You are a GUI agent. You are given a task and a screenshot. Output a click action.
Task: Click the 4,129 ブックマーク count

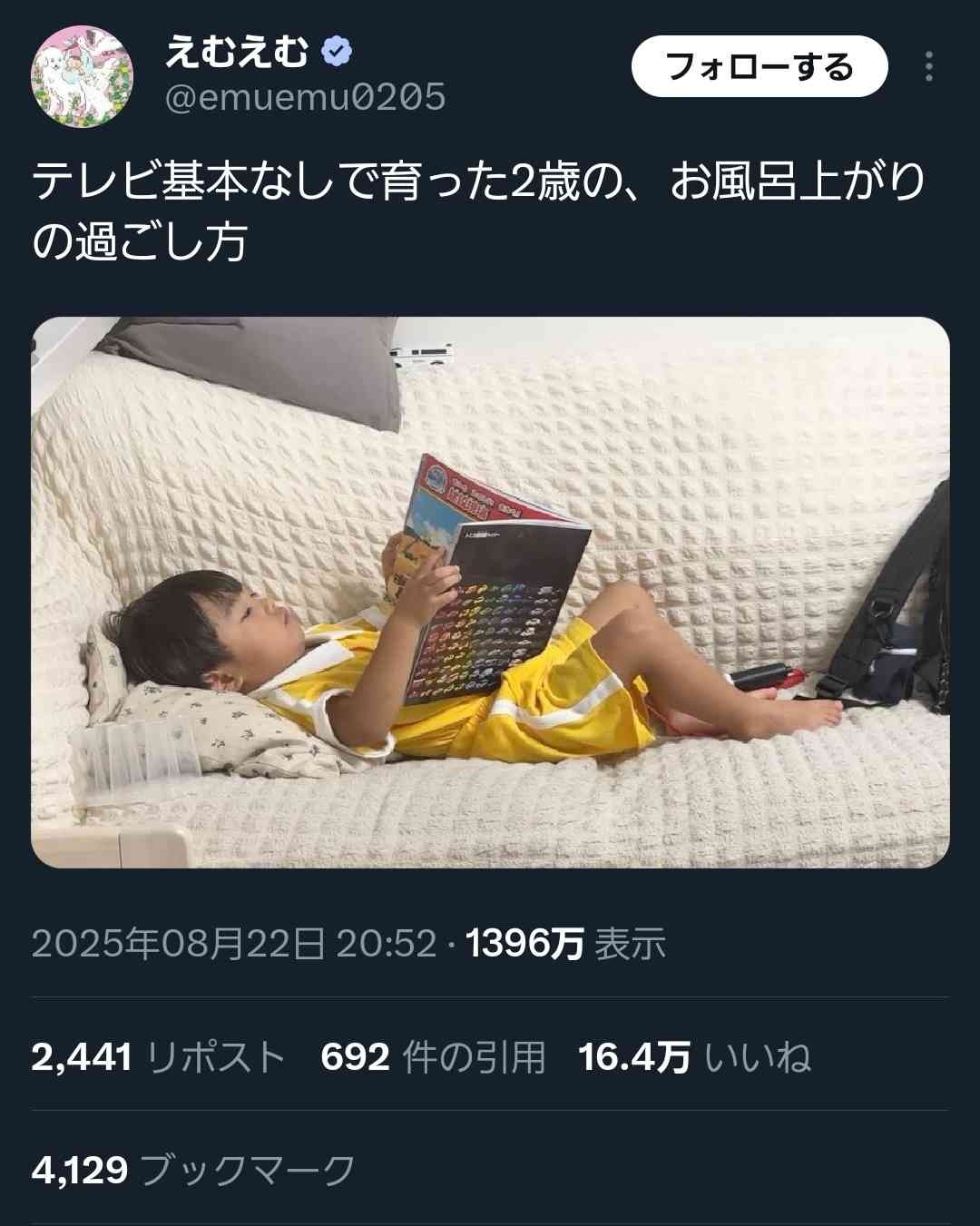(193, 1170)
